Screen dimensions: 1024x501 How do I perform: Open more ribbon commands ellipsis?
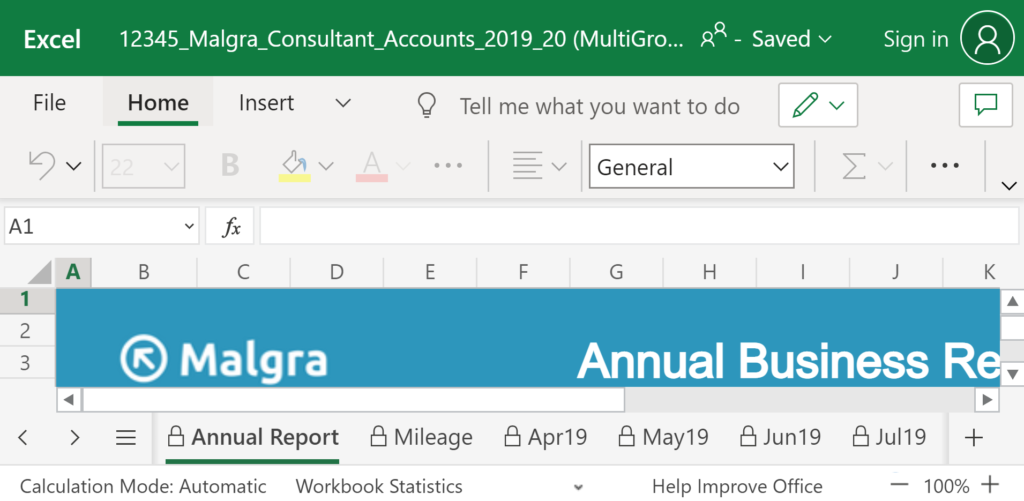(x=944, y=166)
